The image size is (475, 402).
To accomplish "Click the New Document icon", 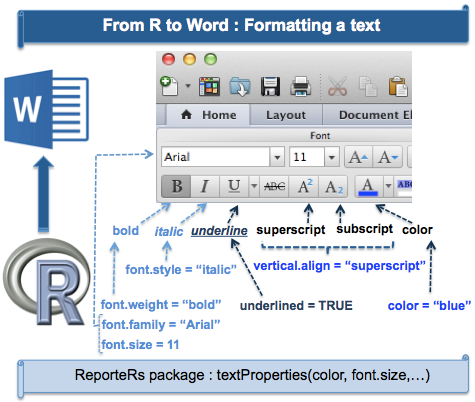I will point(169,86).
